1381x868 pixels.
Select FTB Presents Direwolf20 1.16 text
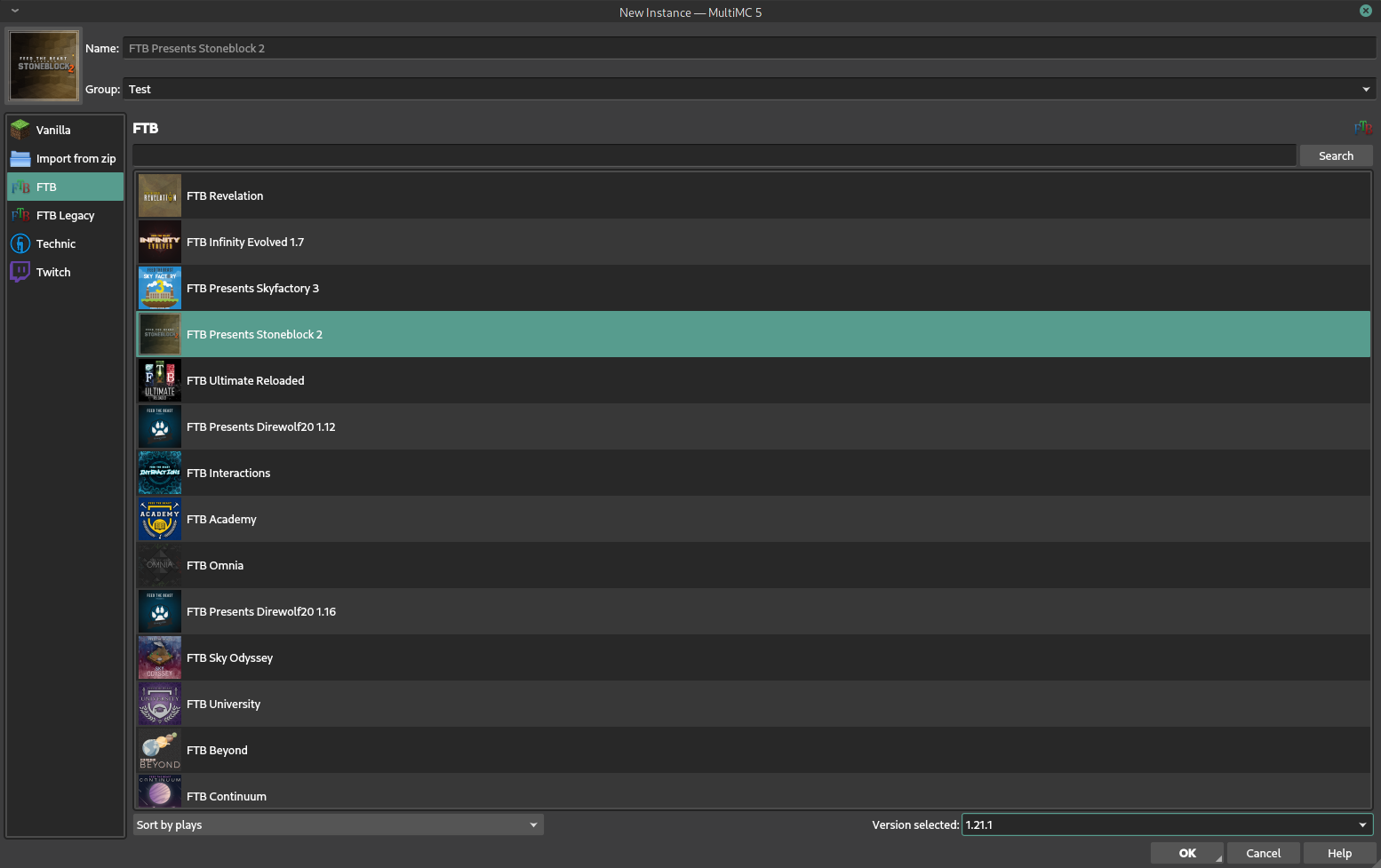261,611
